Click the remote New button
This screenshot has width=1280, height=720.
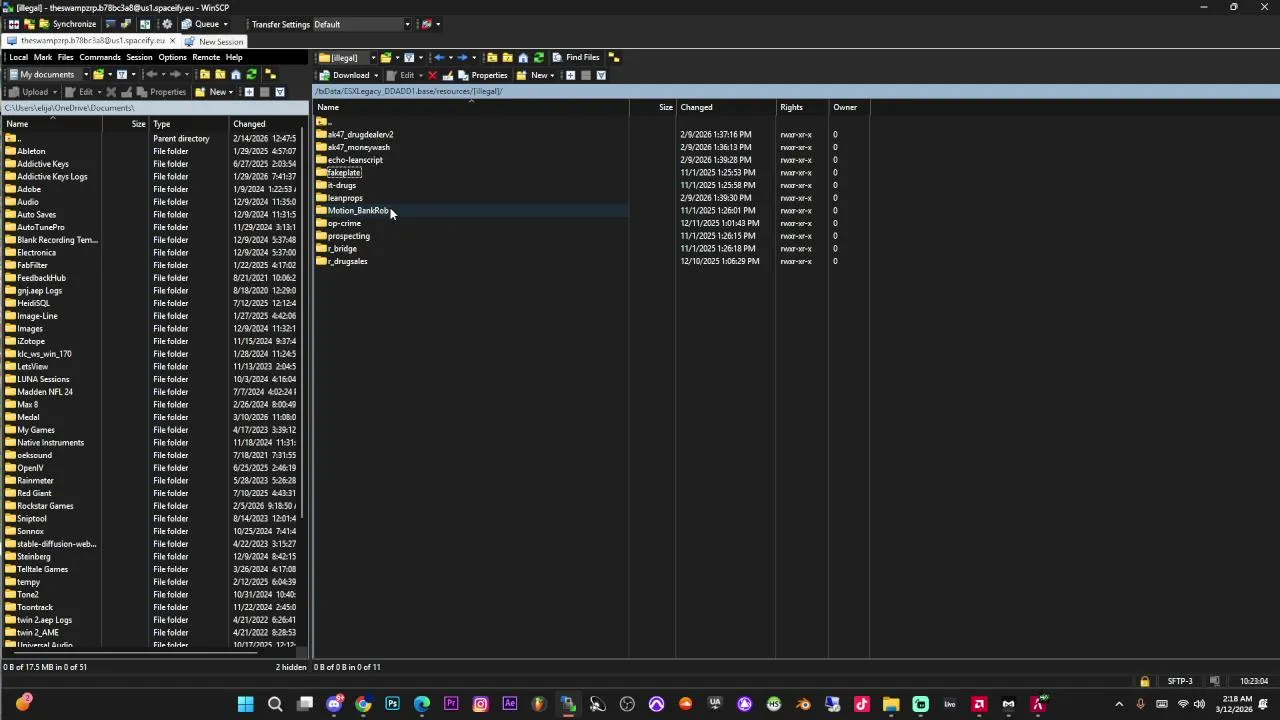coord(532,75)
